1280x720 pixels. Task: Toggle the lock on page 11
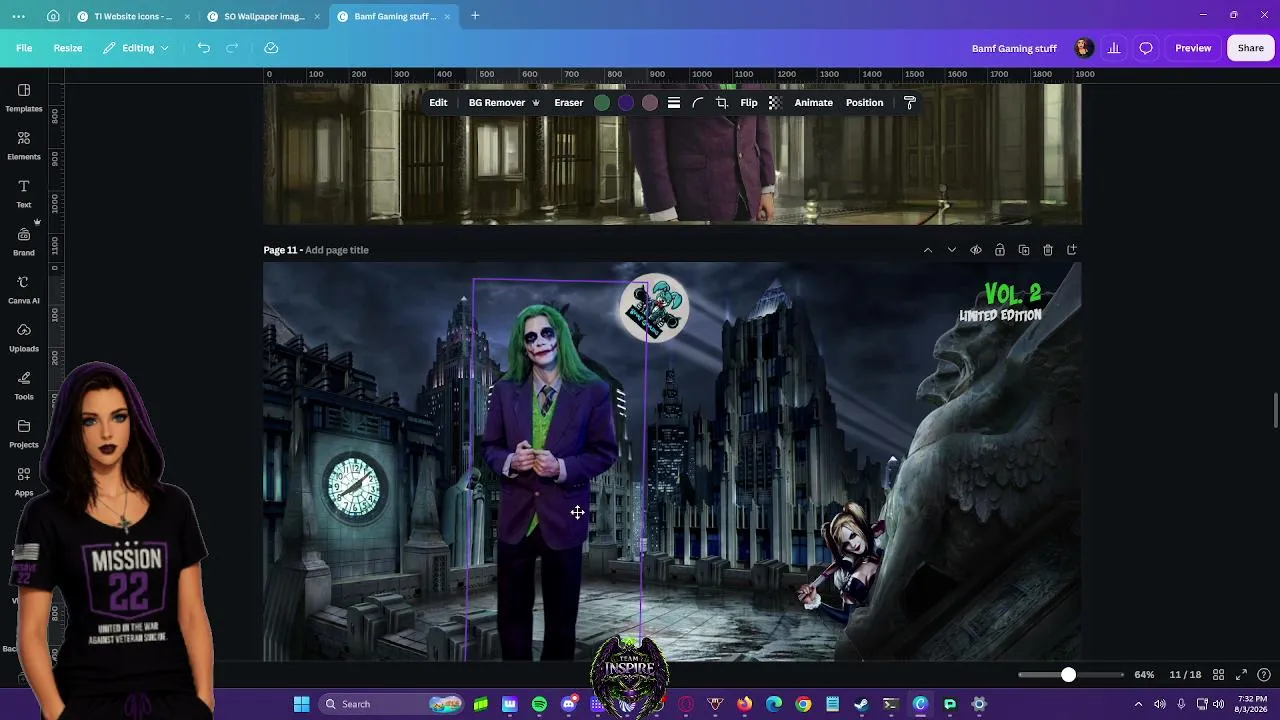coord(1000,250)
